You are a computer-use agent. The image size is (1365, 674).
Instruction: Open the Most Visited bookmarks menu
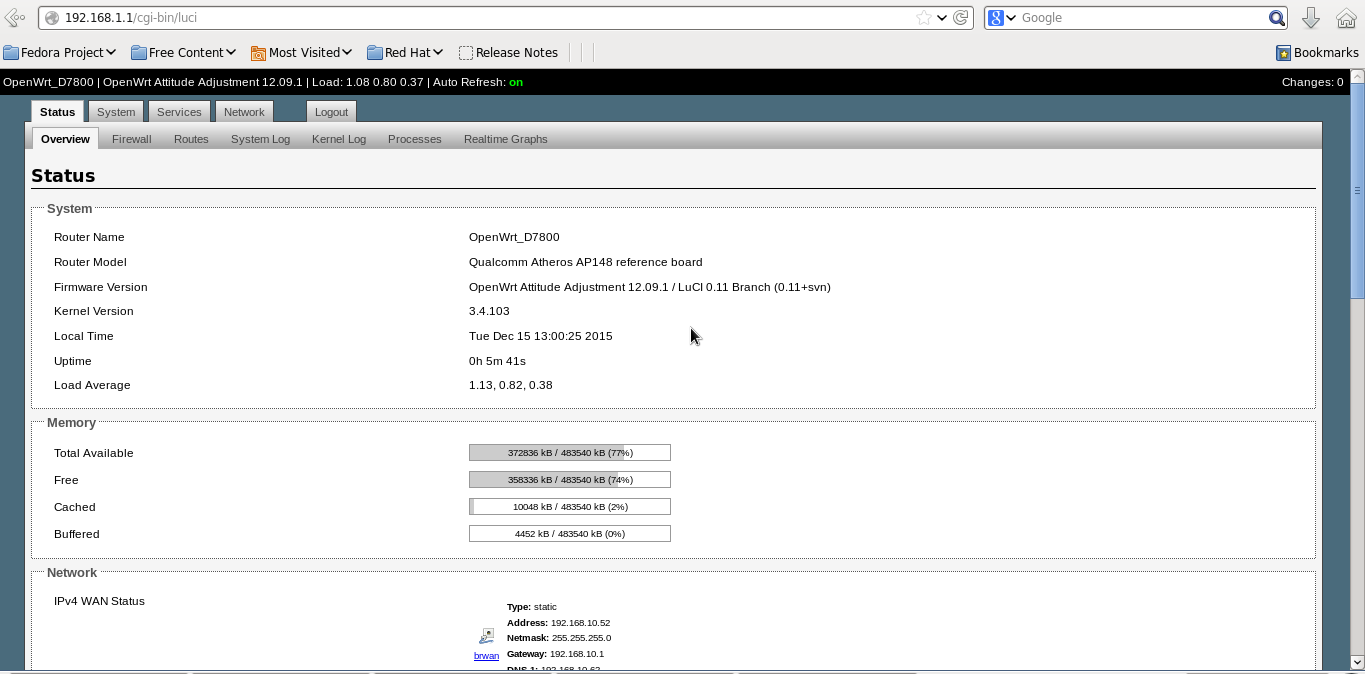coord(301,52)
